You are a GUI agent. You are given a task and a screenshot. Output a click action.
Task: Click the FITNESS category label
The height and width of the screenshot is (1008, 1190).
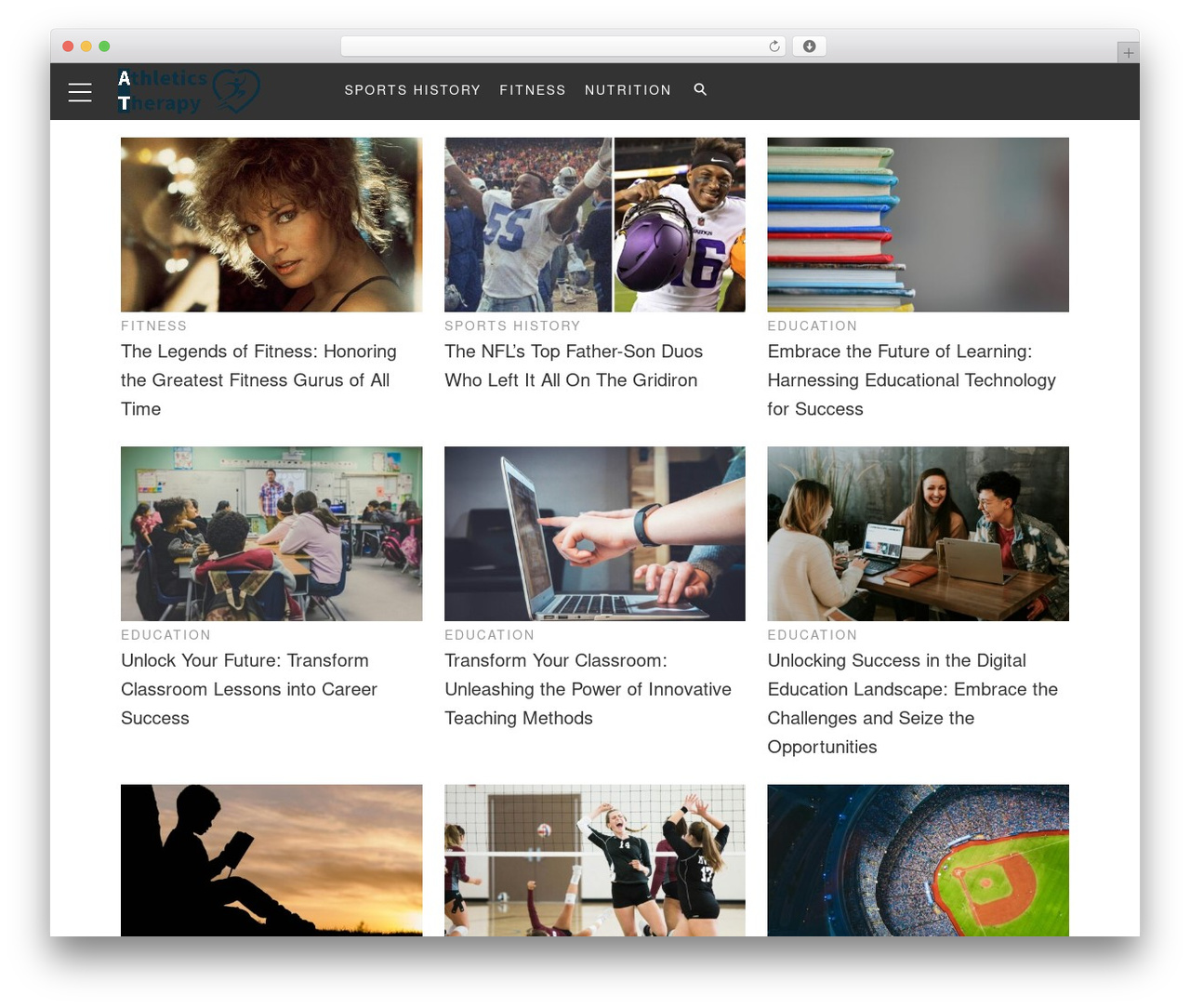(154, 325)
